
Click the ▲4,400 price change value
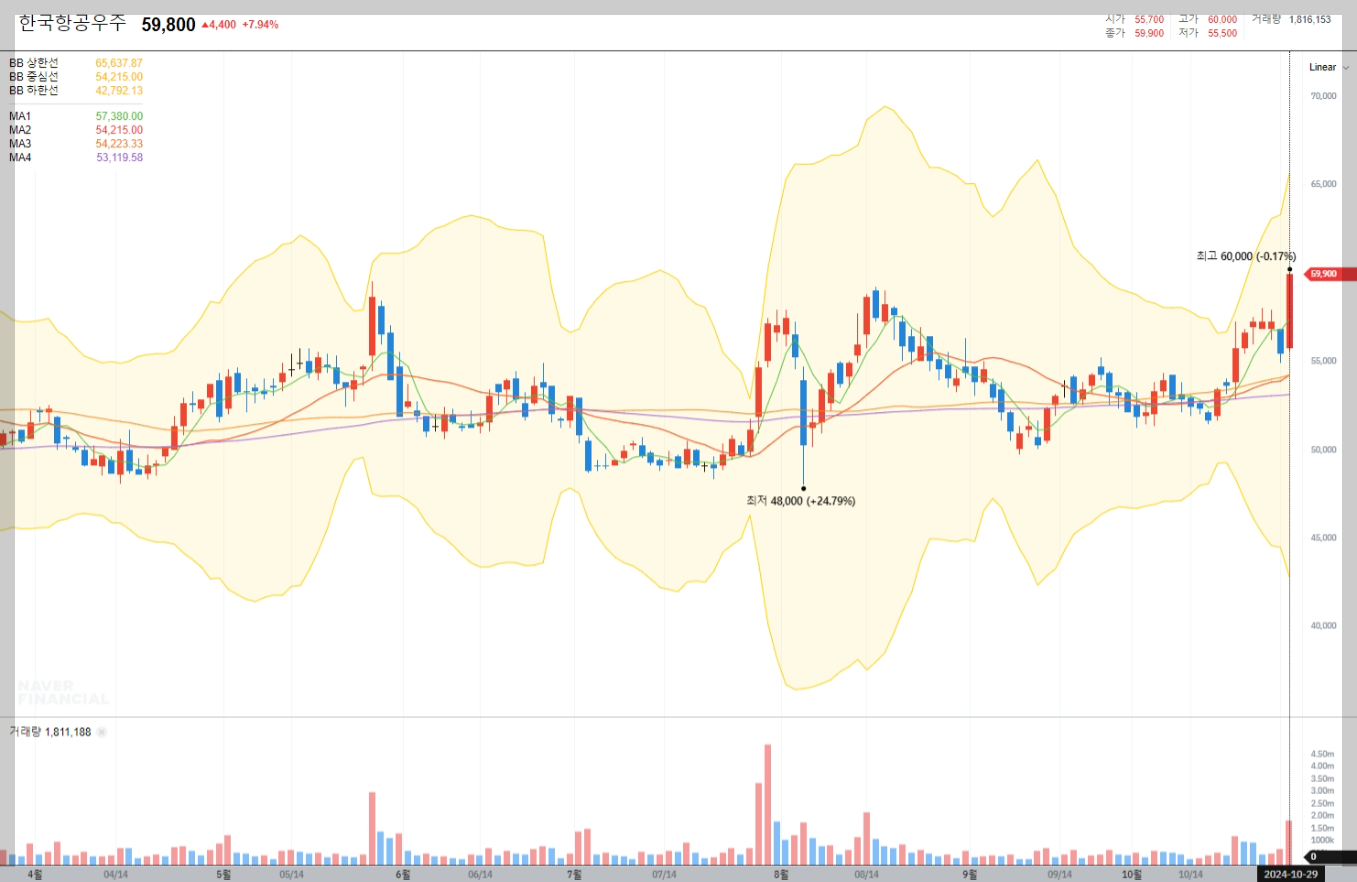[219, 24]
